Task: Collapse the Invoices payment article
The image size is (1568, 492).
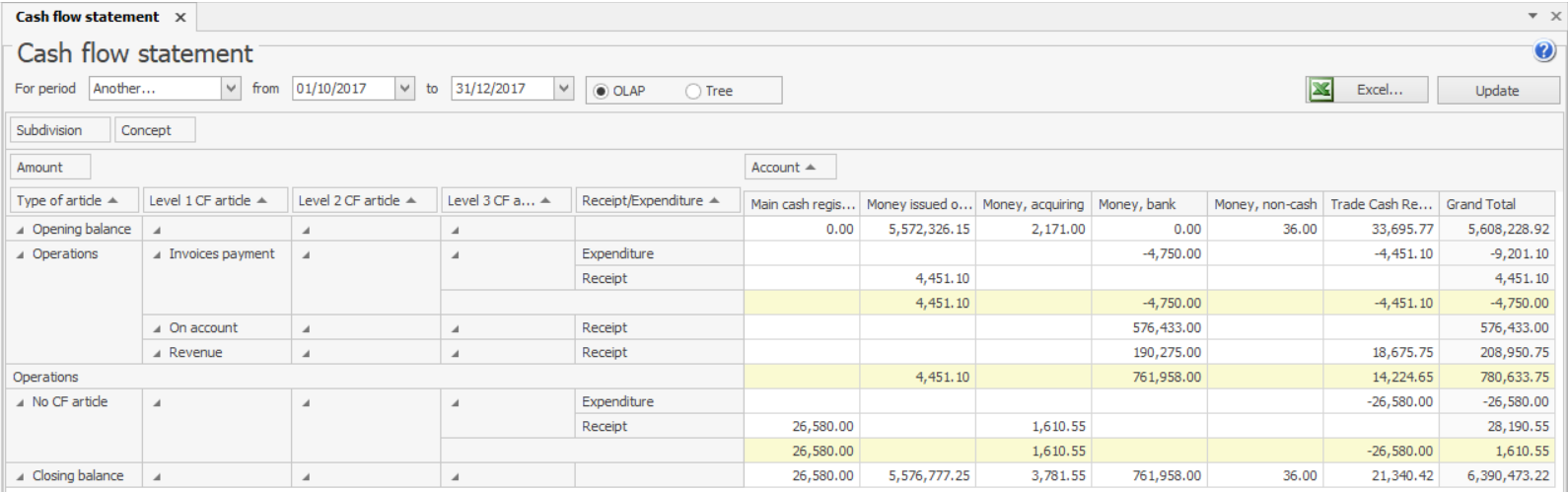Action: point(158,254)
